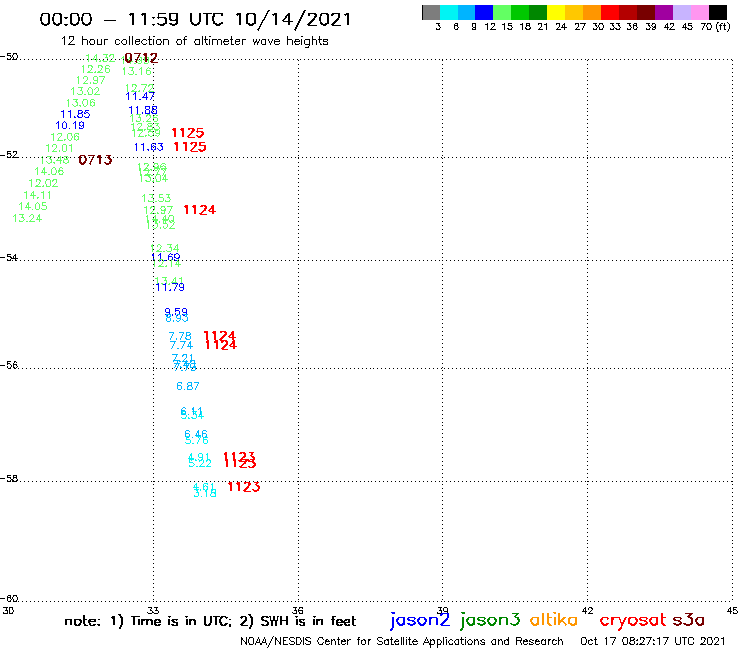Click the dark red 0713 time label
Image resolution: width=740 pixels, height=650 pixels.
(x=95, y=160)
